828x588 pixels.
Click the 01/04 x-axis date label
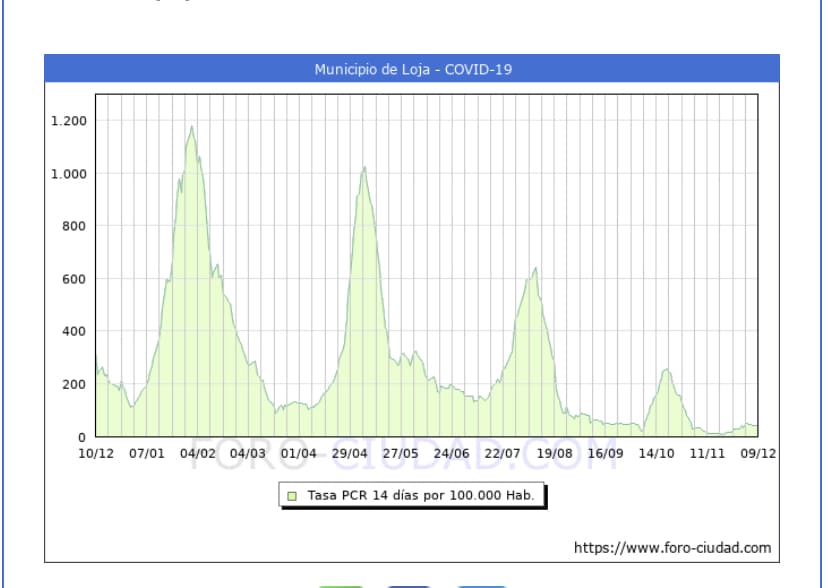[x=299, y=453]
